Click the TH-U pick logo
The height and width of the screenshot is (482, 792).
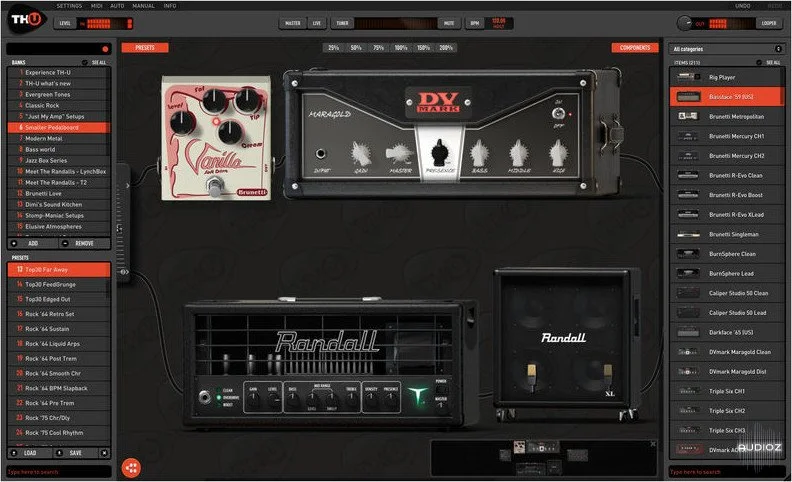[27, 20]
